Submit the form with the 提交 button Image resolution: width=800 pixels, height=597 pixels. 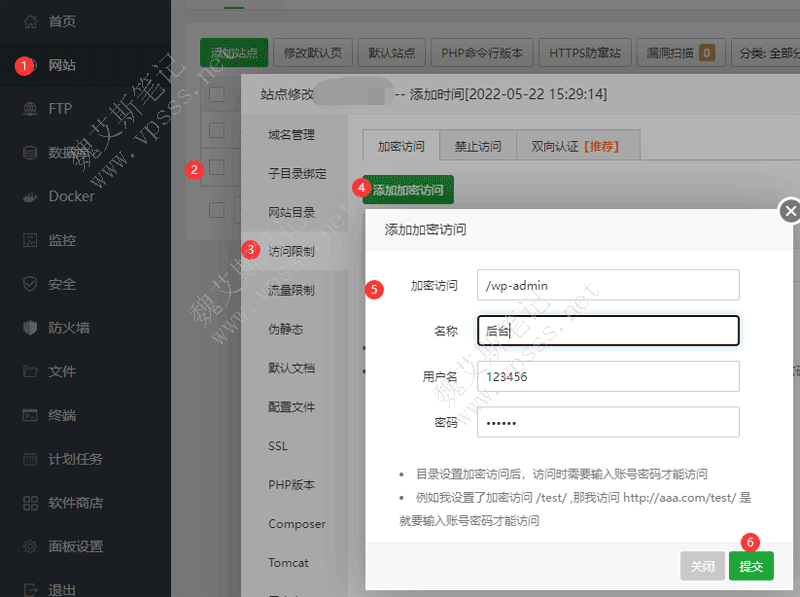(750, 565)
